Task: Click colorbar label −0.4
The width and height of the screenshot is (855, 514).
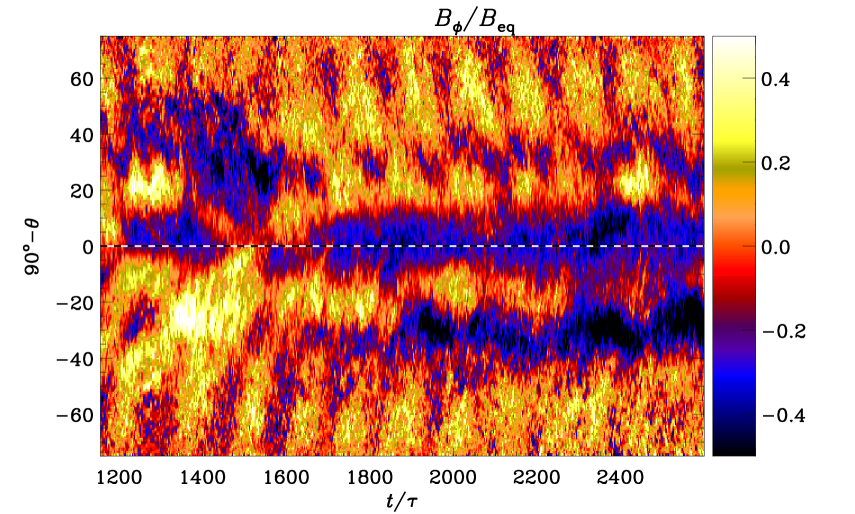Action: point(783,415)
